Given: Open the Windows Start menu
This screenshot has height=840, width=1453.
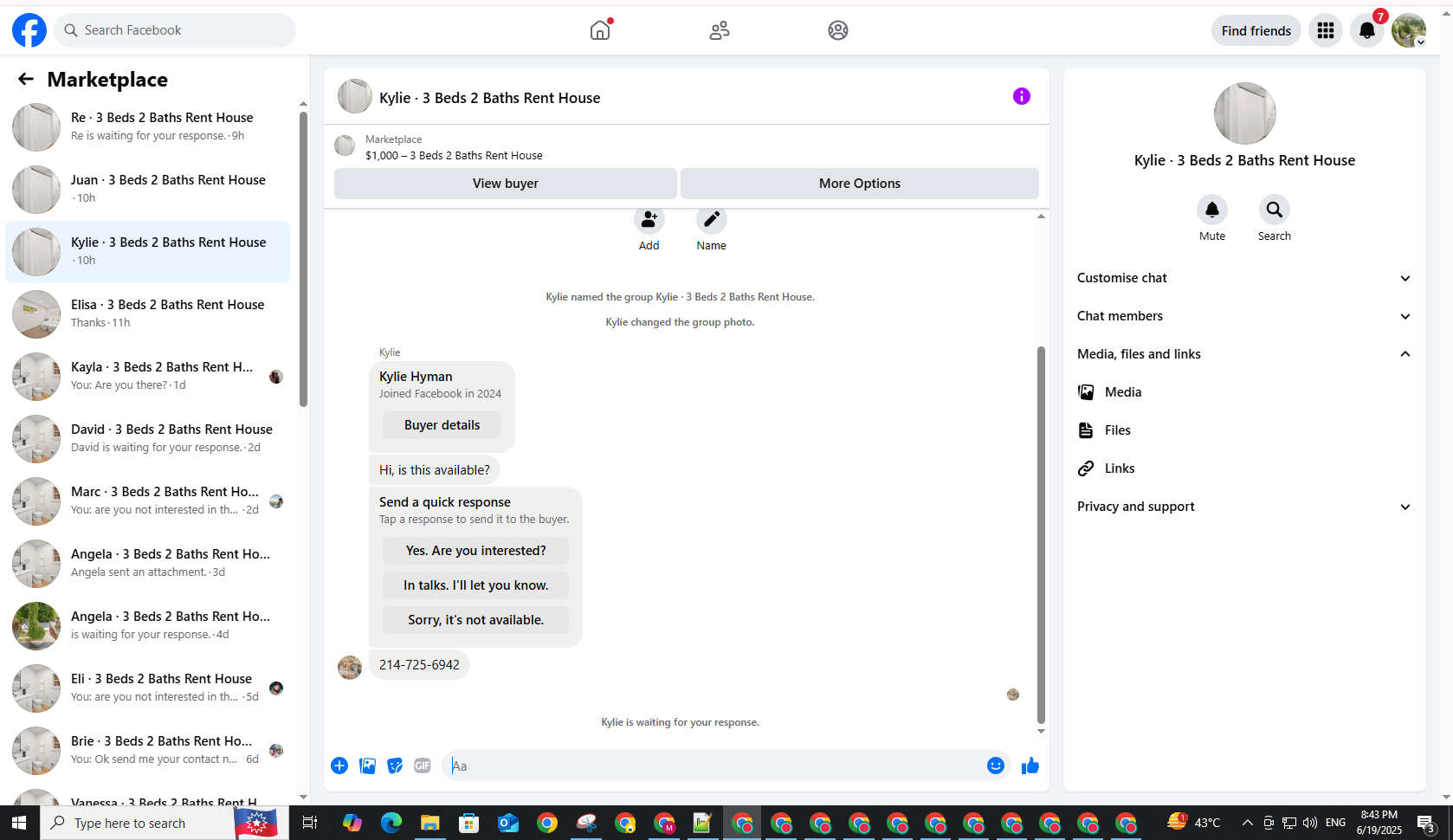Looking at the screenshot, I should coord(19,823).
